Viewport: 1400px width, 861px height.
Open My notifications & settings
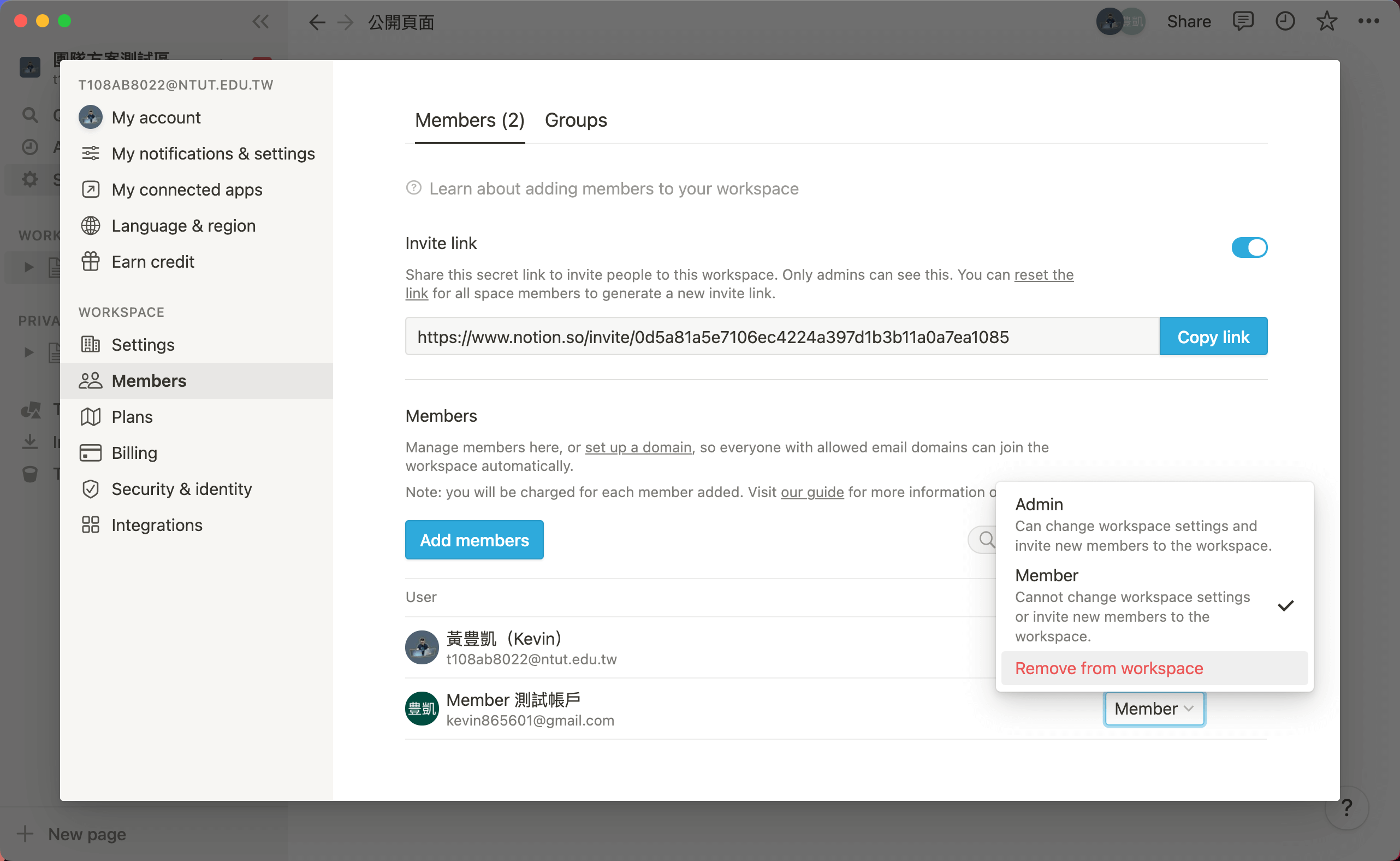pyautogui.click(x=197, y=153)
